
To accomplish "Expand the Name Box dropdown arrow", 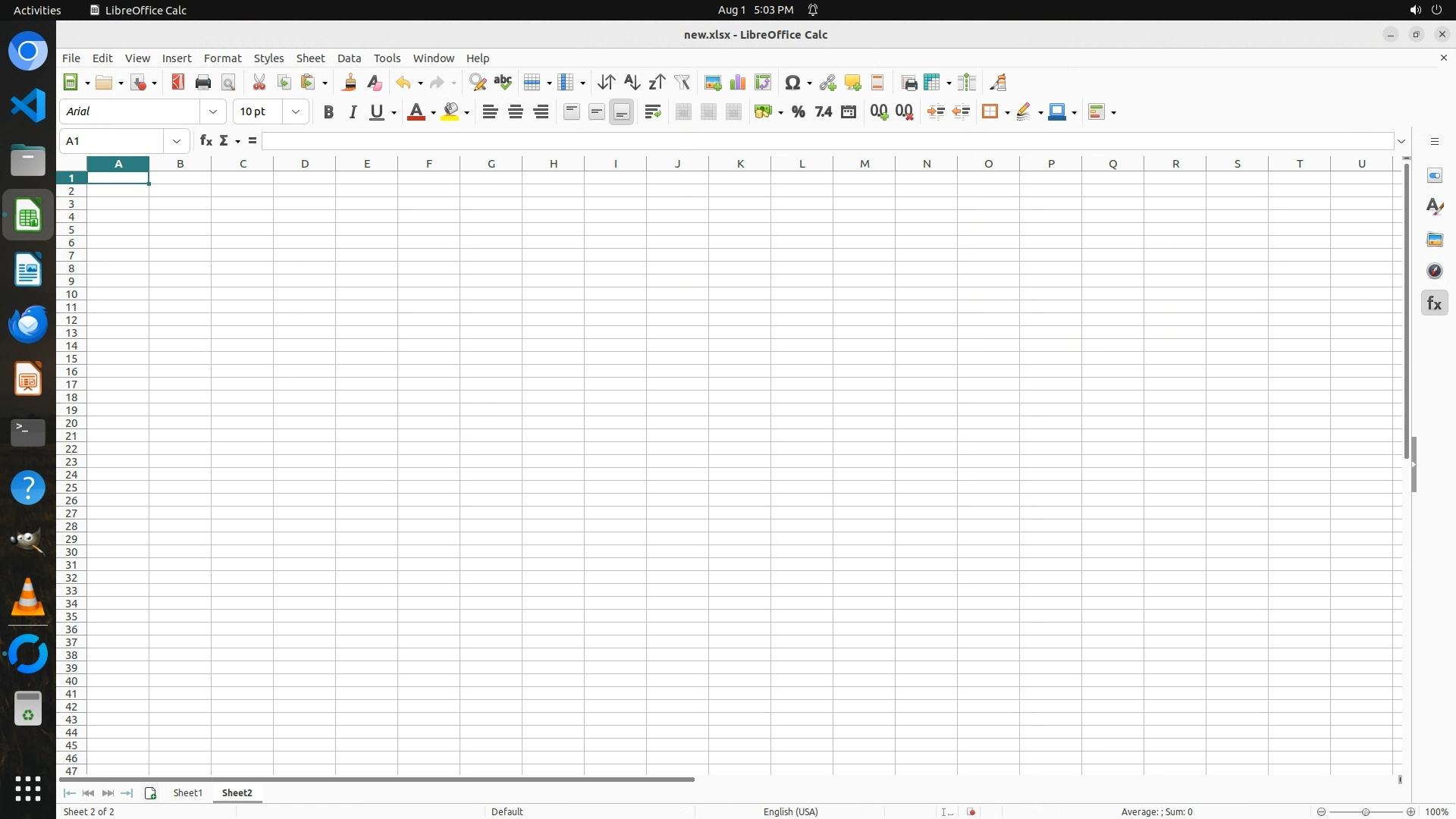I will pyautogui.click(x=177, y=141).
